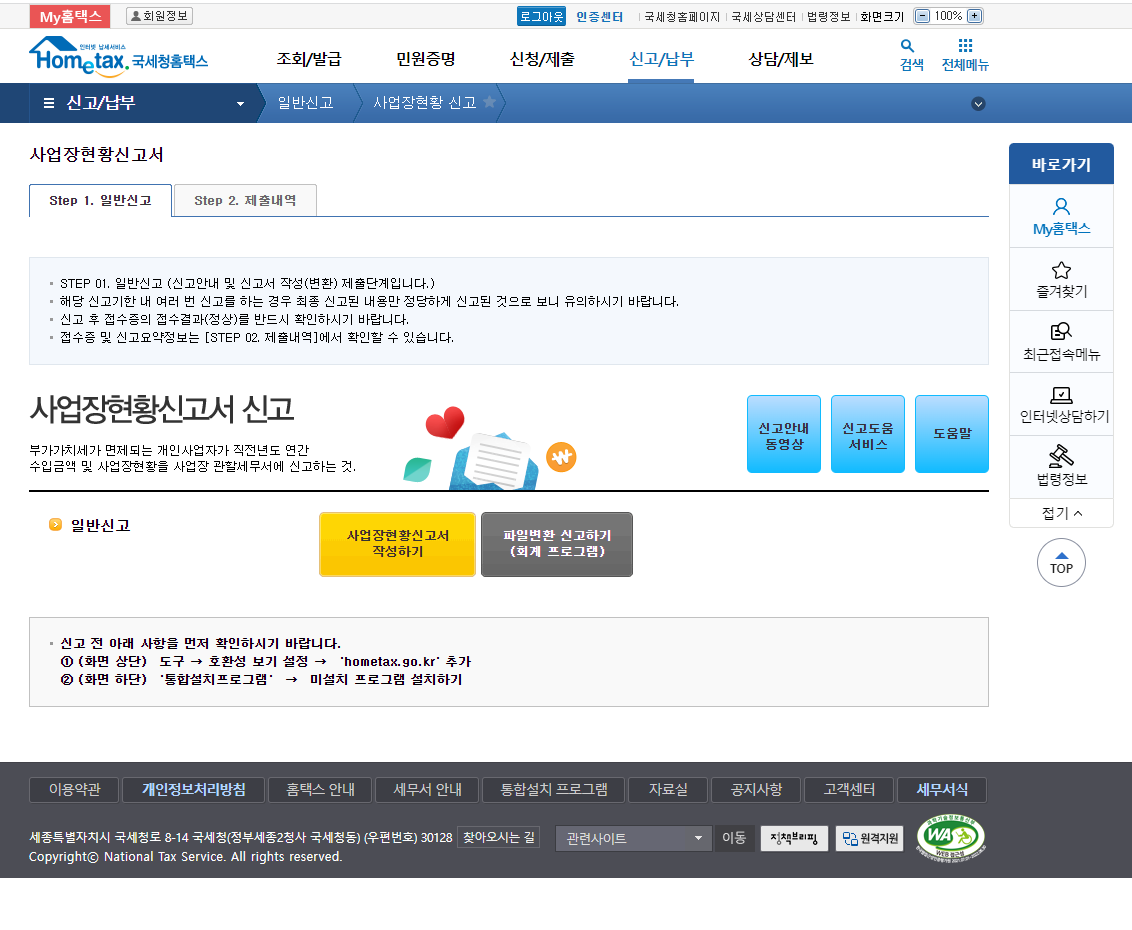Open the 홈택스 안내 footer link

(x=320, y=790)
